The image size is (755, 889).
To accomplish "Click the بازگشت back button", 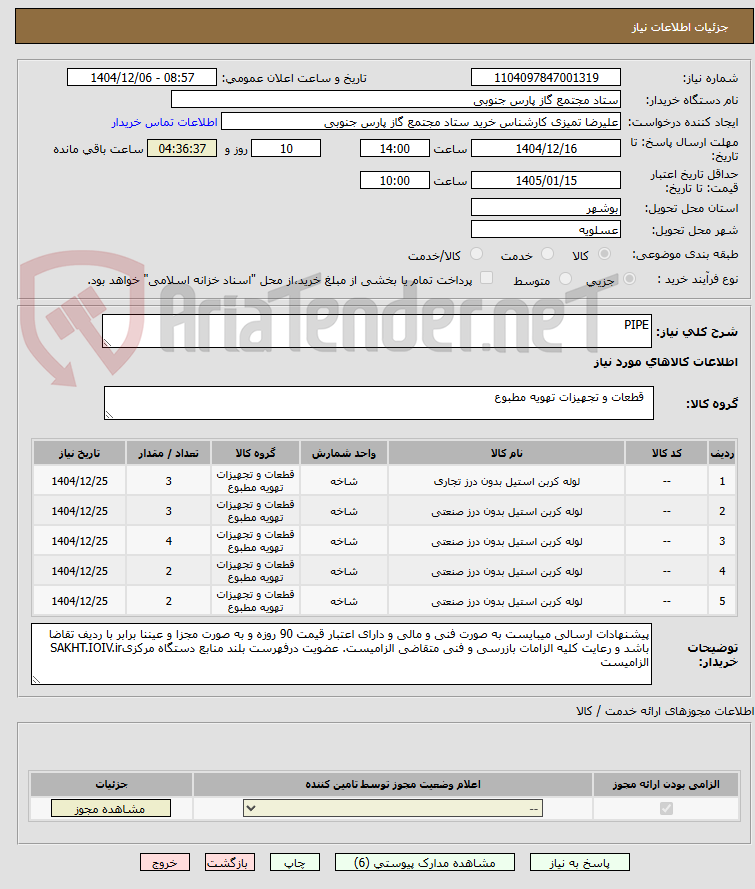I will point(230,863).
